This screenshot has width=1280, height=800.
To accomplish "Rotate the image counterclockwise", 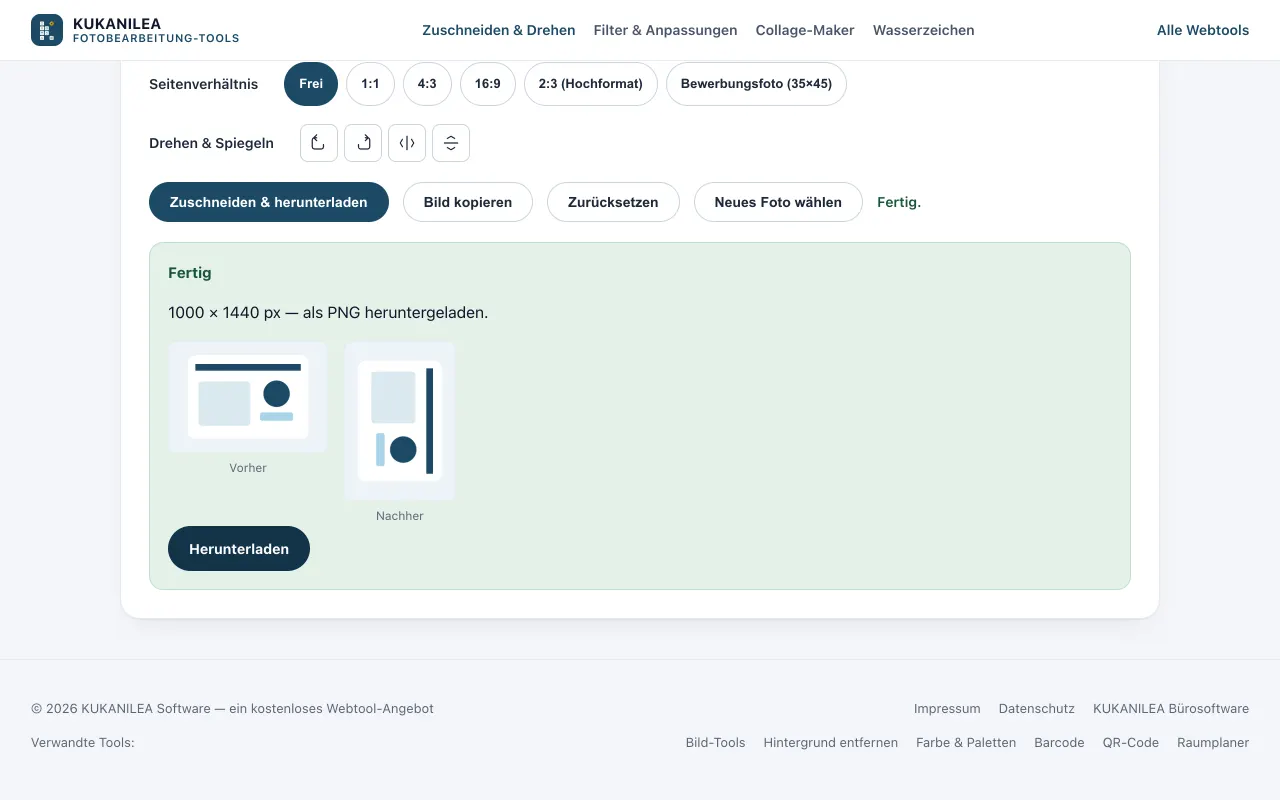I will pyautogui.click(x=319, y=143).
